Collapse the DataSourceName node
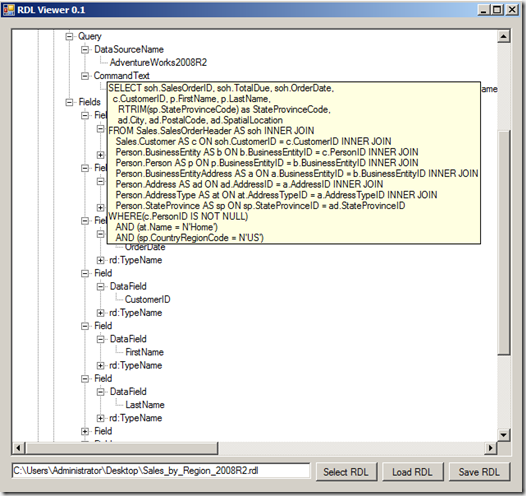The height and width of the screenshot is (496, 526). 85,50
